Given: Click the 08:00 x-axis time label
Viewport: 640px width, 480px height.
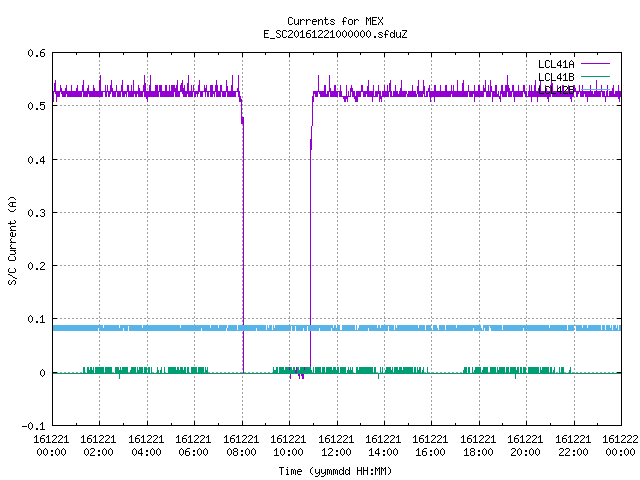Looking at the screenshot, I should point(241,452).
